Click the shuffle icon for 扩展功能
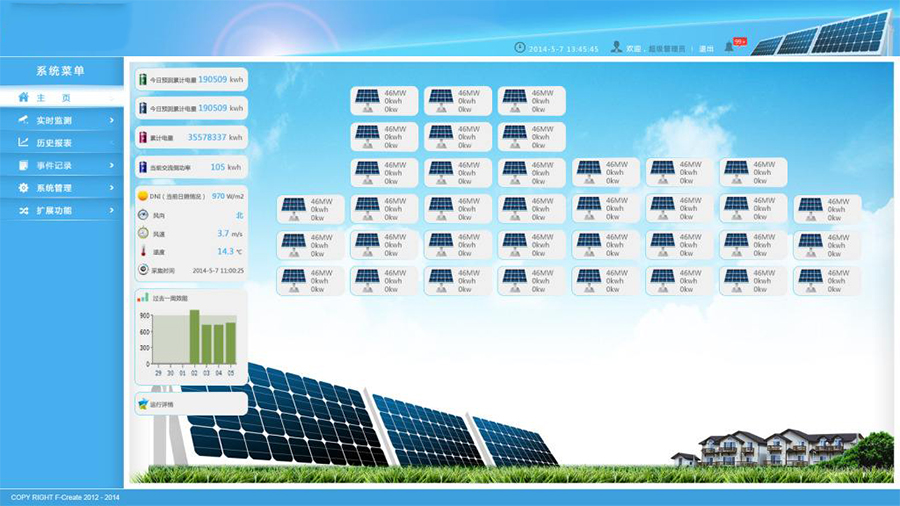The height and width of the screenshot is (506, 900). pos(24,211)
